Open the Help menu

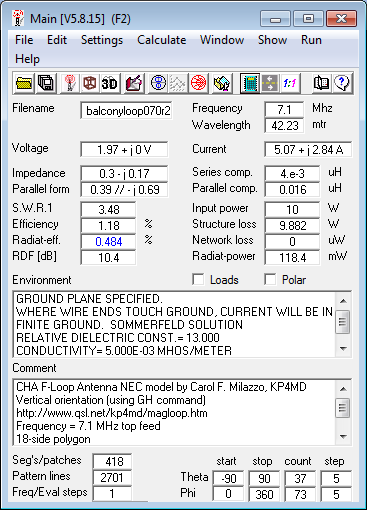point(27,59)
